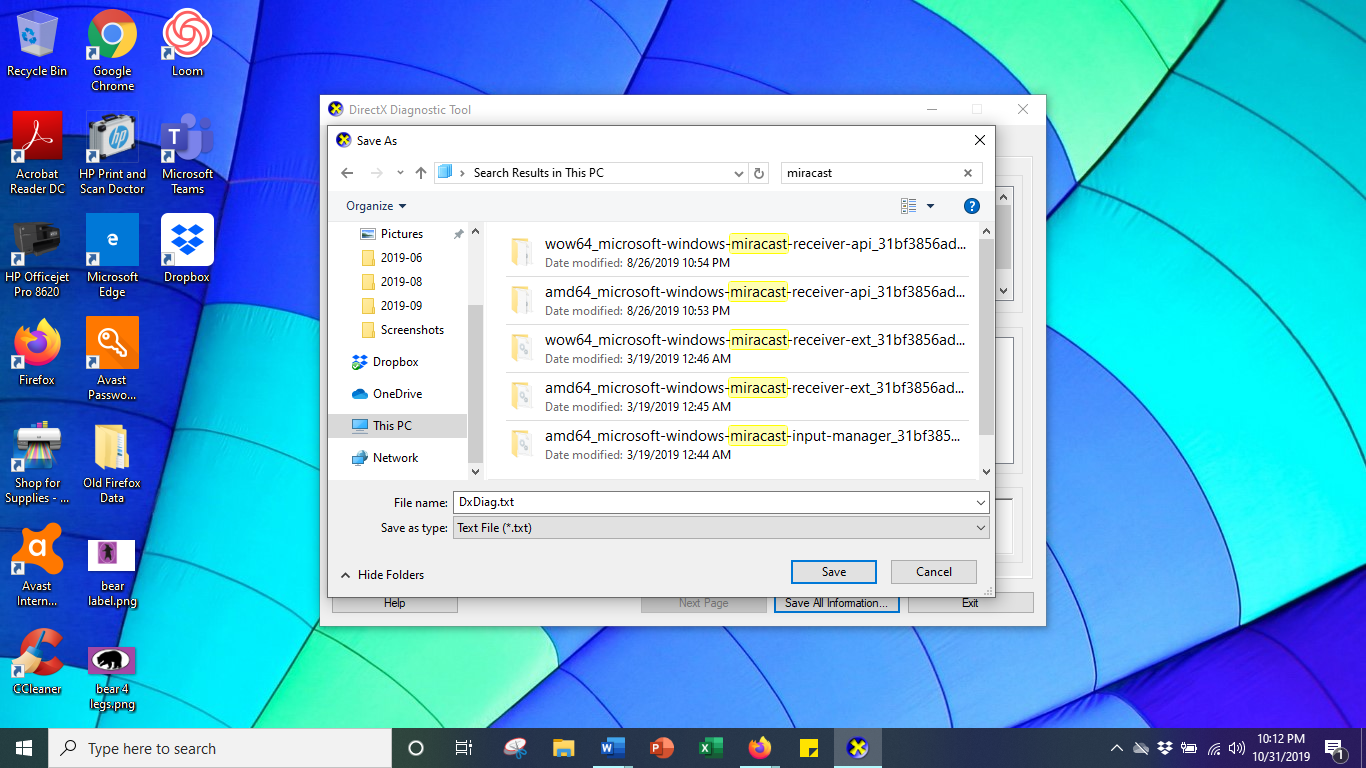Open the view options dropdown arrow
Screen dimensions: 1366x768
point(930,206)
